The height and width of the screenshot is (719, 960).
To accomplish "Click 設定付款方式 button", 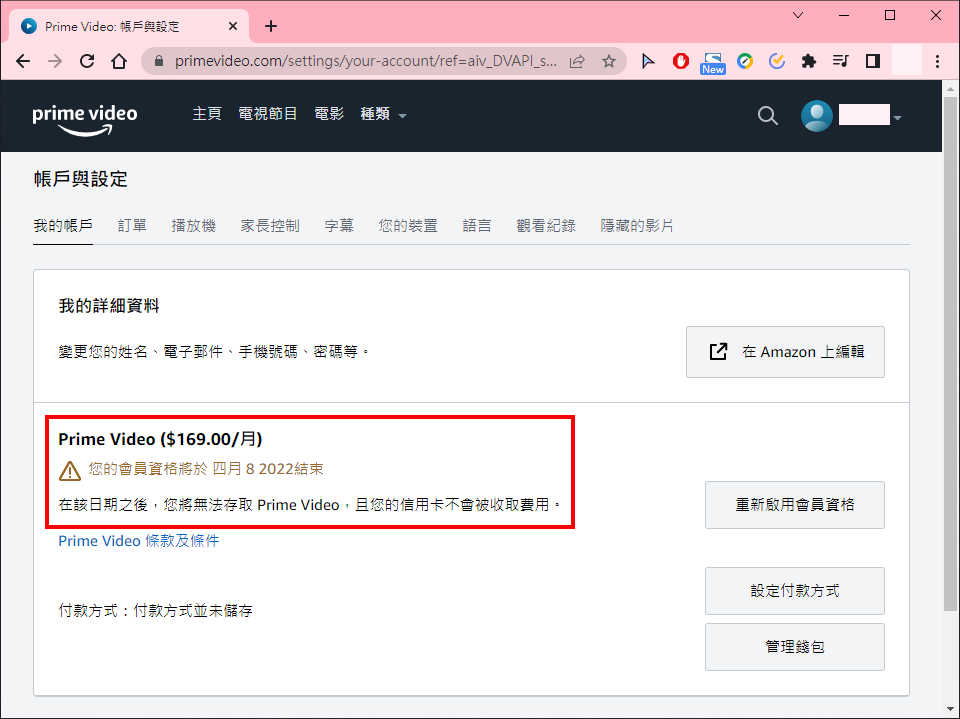I will (x=795, y=591).
